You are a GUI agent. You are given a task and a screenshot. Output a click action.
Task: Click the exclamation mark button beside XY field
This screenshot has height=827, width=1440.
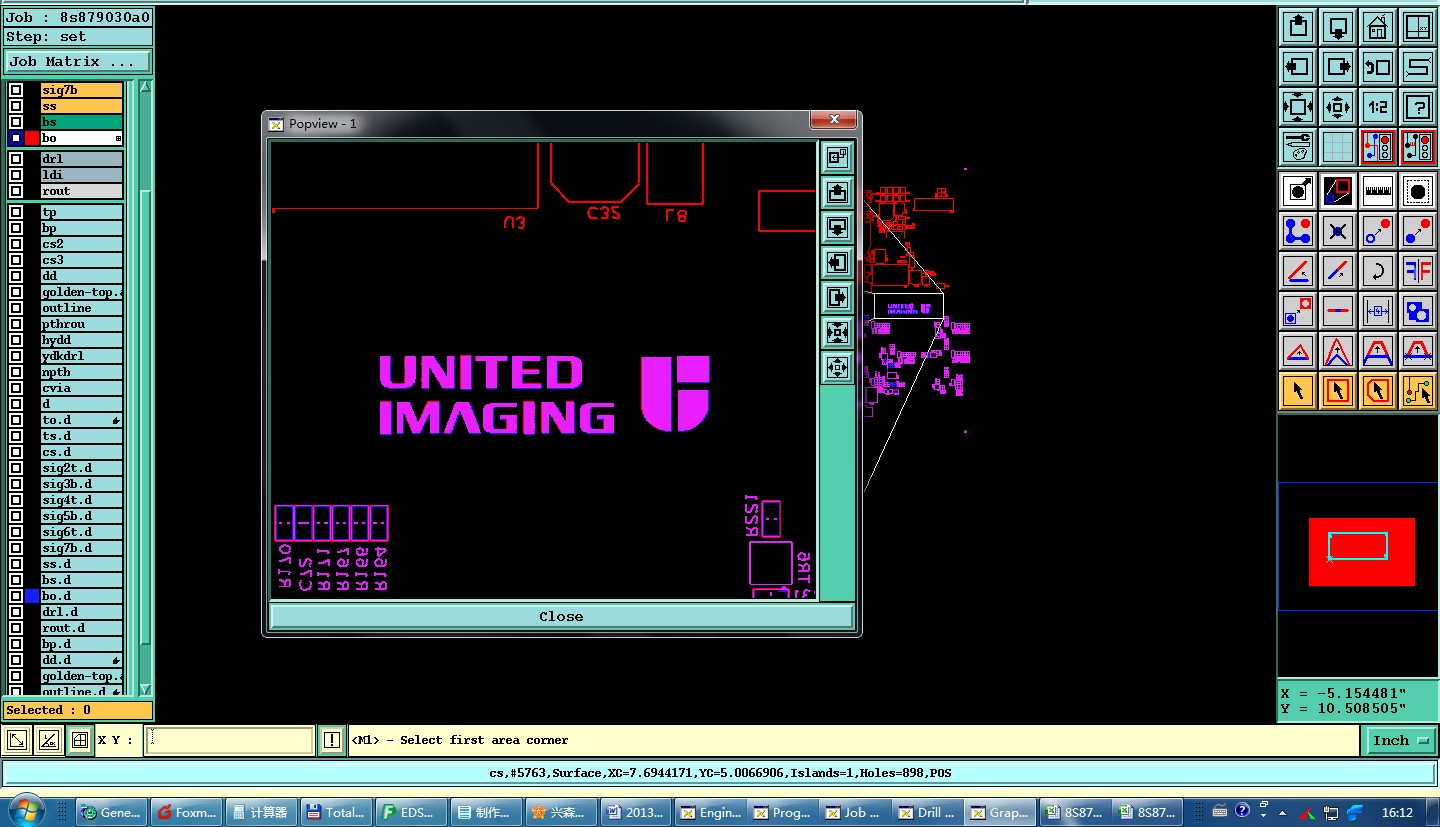(x=332, y=740)
